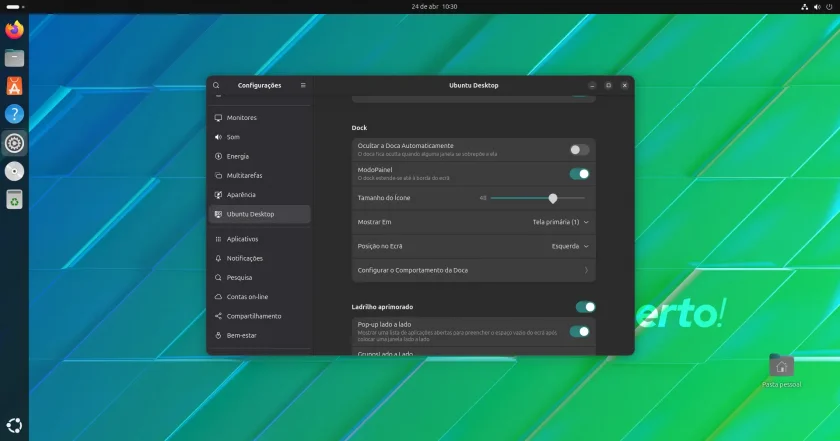
Task: Open Multitarefas settings page
Action: point(260,176)
